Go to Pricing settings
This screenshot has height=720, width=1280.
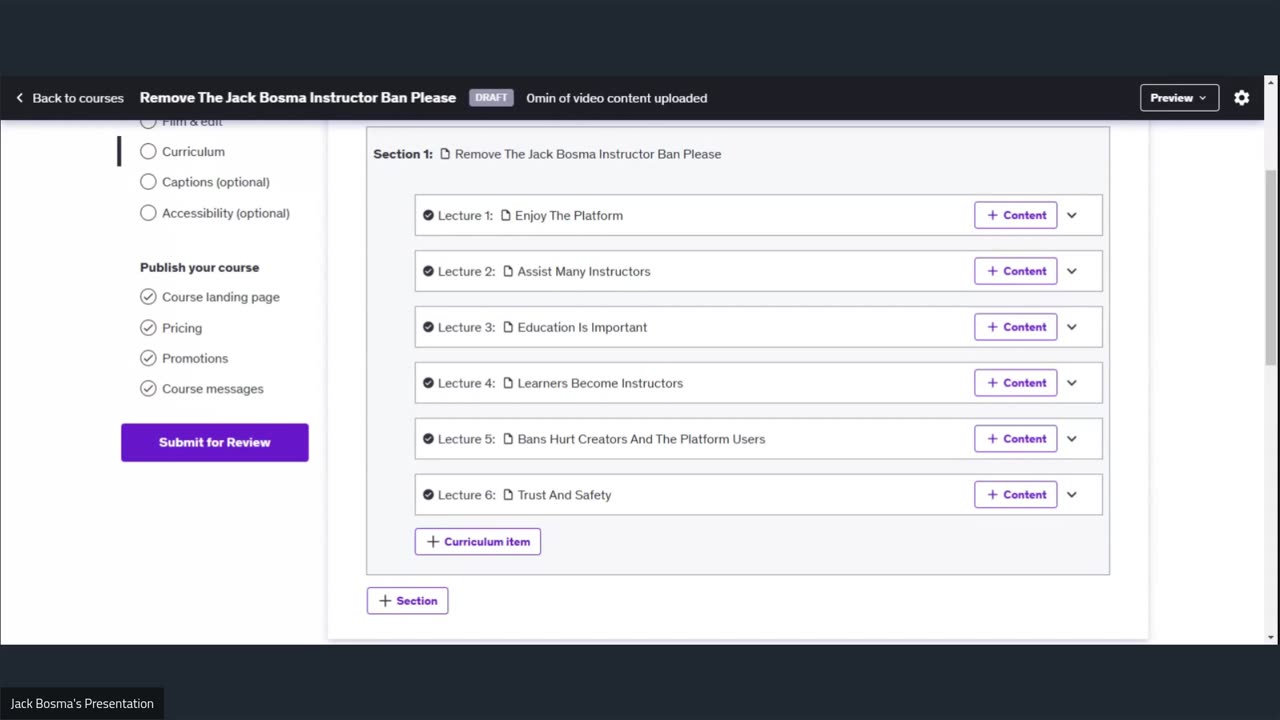[x=182, y=328]
